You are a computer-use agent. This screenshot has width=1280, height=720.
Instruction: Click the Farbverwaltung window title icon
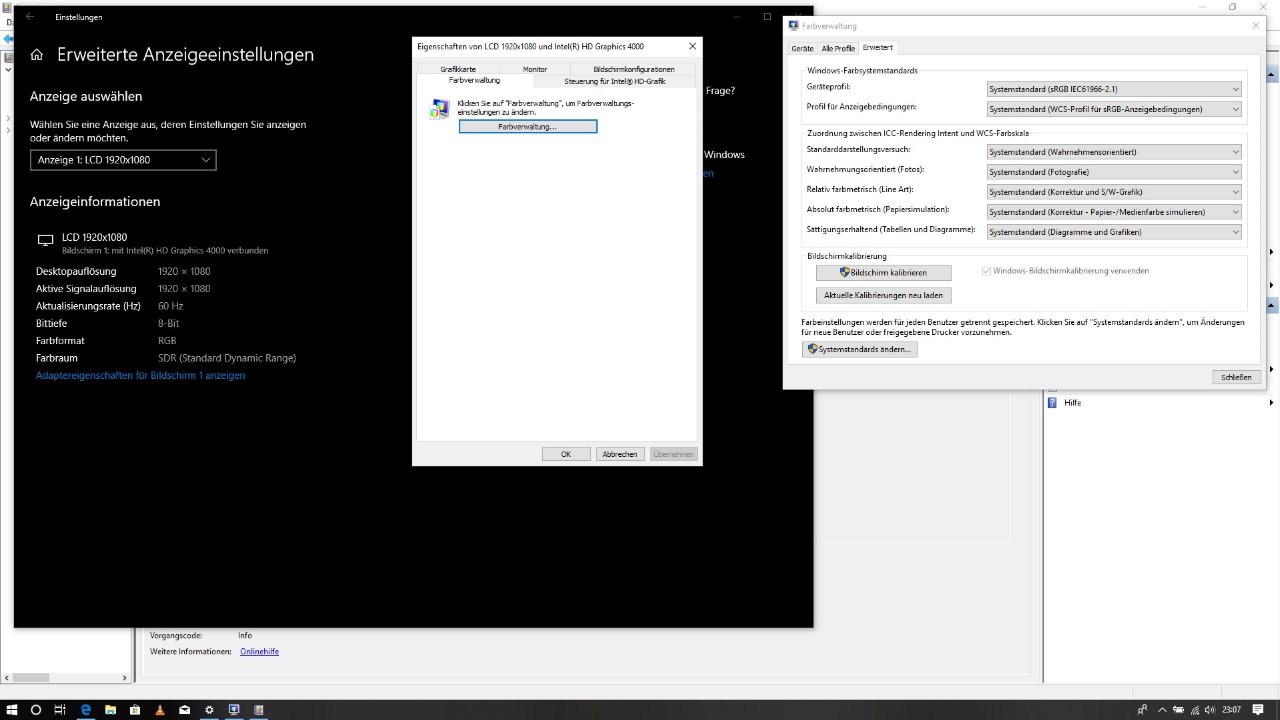[x=794, y=25]
